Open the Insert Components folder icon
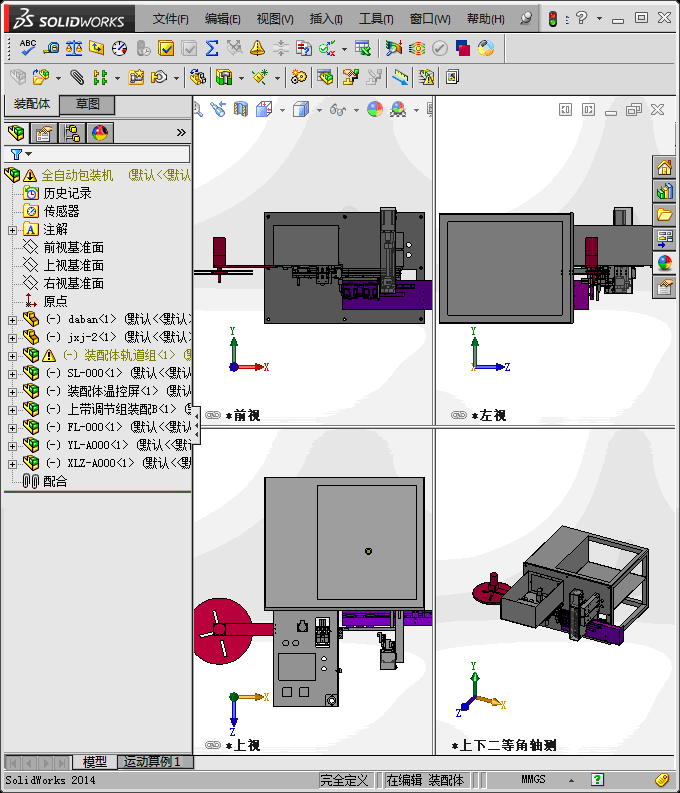The image size is (680, 793). [40, 77]
